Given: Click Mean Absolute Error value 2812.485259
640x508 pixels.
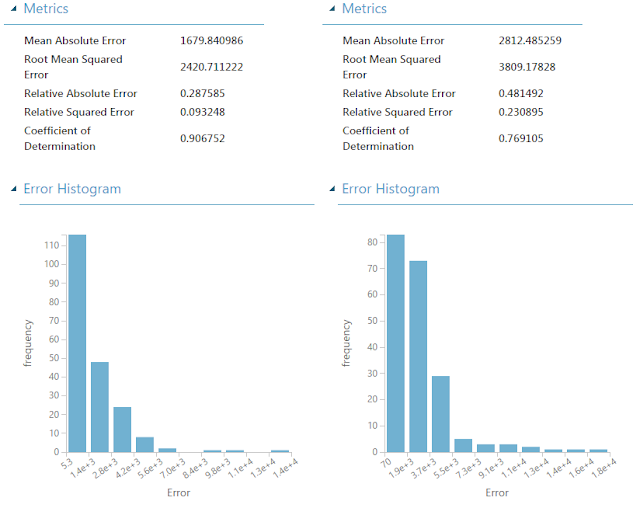Looking at the screenshot, I should coord(530,40).
